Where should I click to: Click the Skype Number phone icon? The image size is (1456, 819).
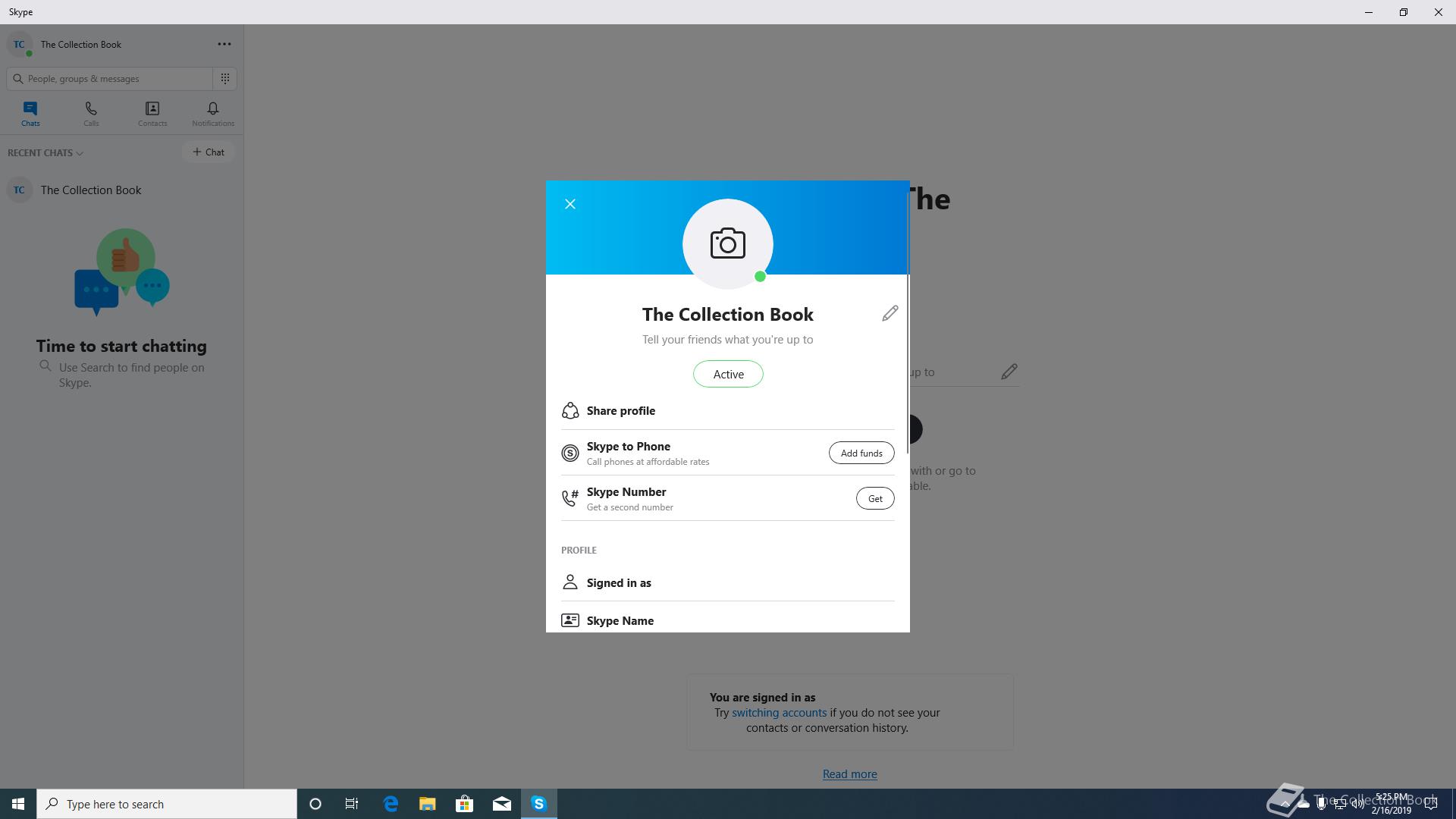[570, 498]
